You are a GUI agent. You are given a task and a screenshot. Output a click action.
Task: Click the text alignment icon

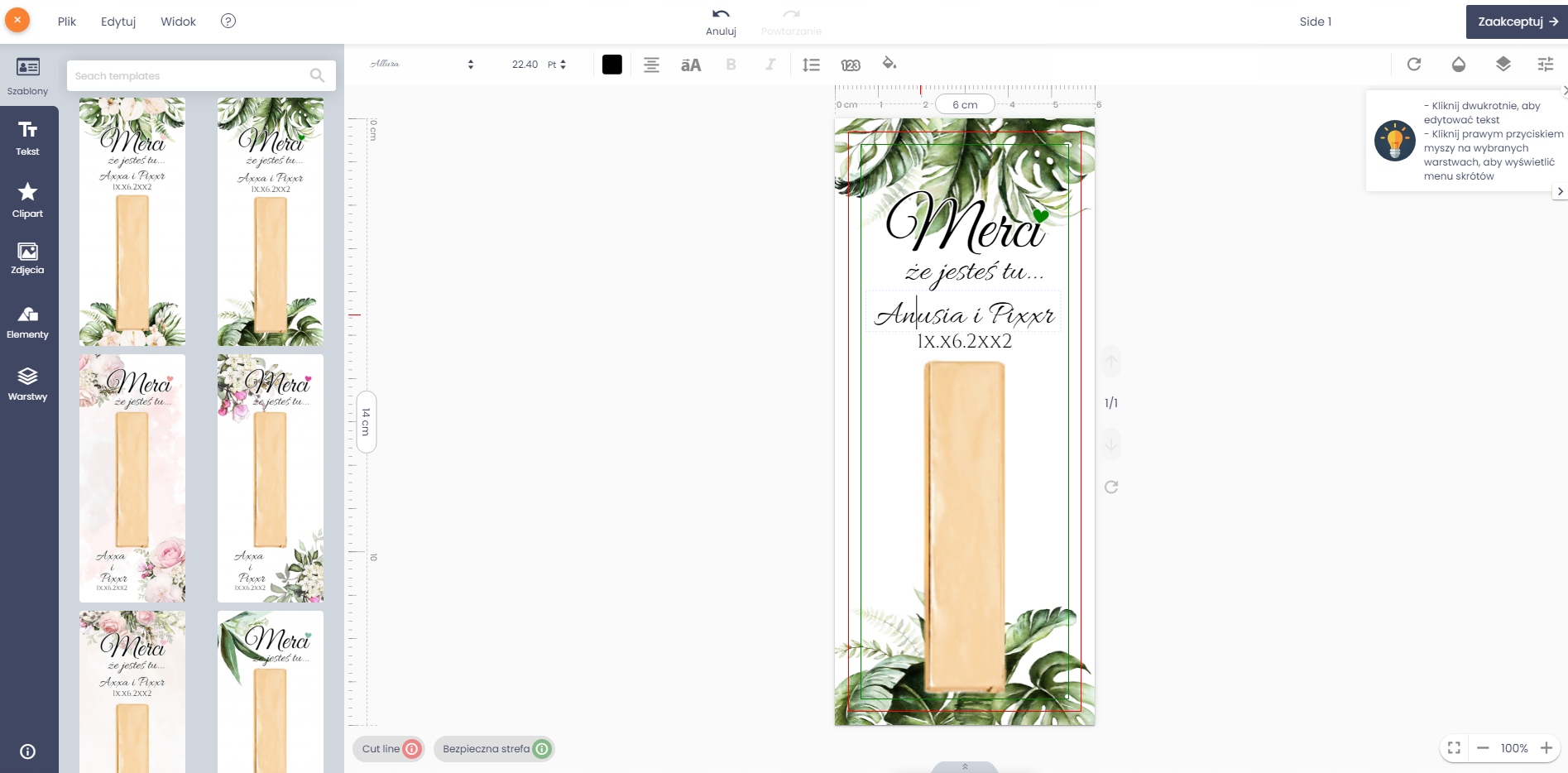point(651,65)
